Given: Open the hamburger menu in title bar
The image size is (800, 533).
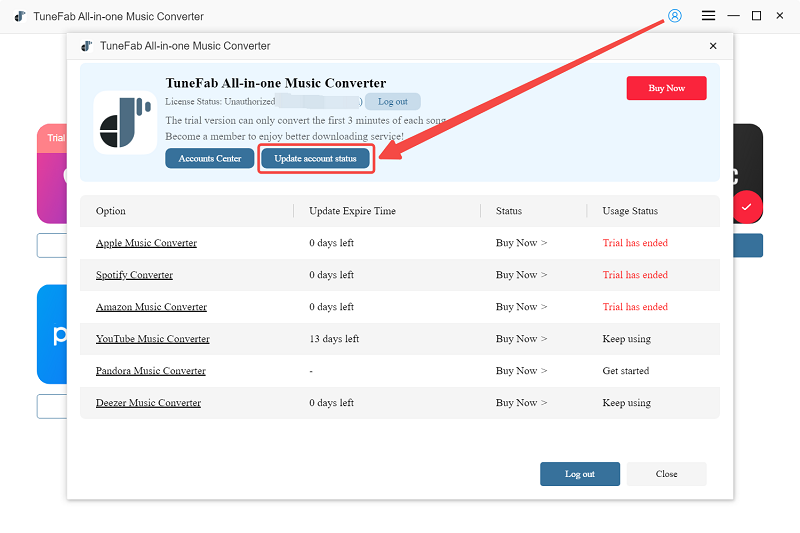Looking at the screenshot, I should tap(708, 16).
